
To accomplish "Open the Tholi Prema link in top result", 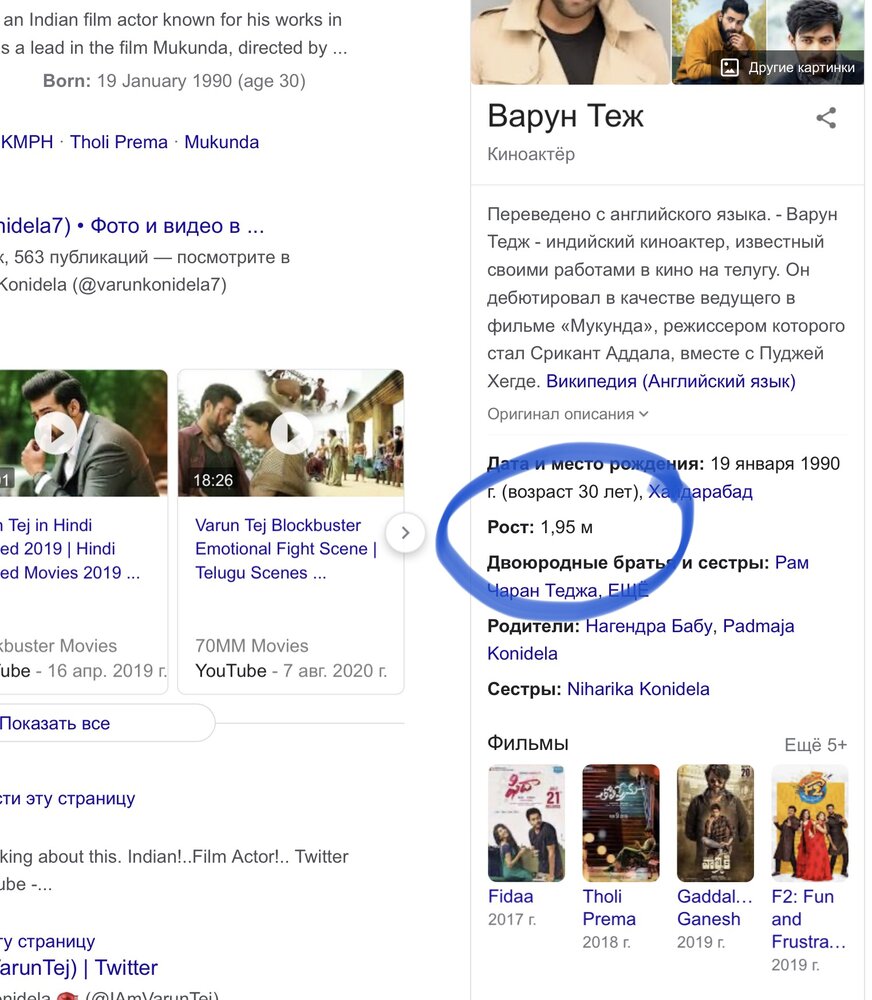I will pyautogui.click(x=119, y=142).
